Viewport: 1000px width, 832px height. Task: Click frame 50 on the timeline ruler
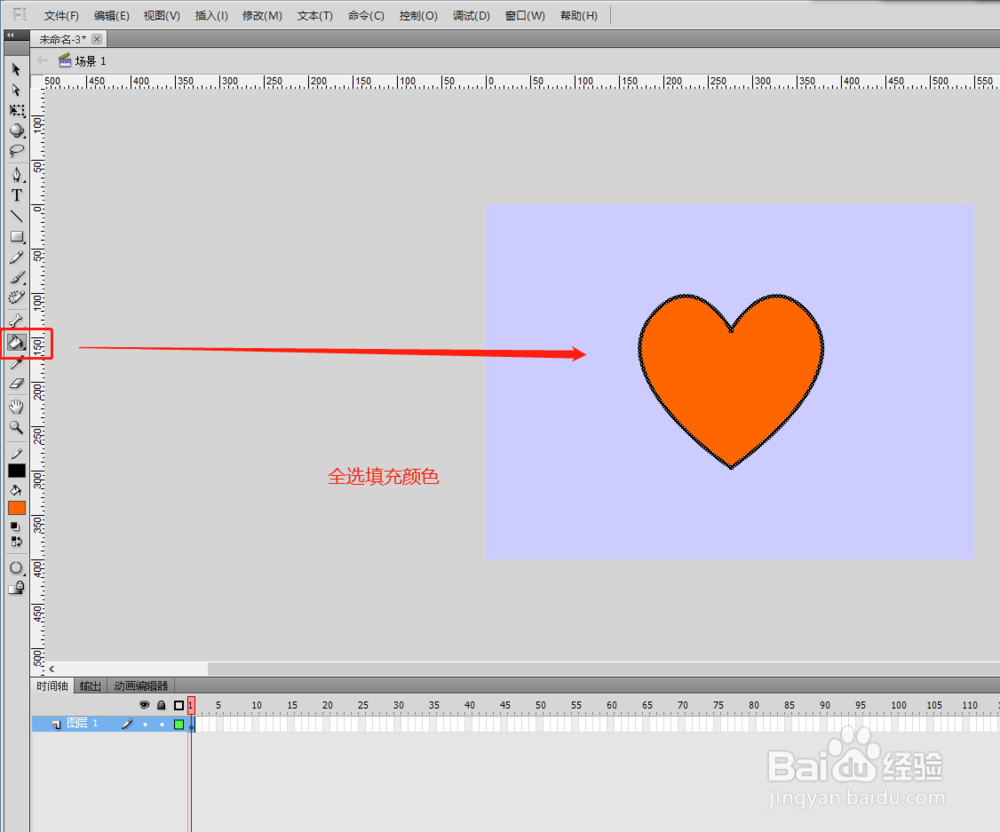pyautogui.click(x=541, y=705)
